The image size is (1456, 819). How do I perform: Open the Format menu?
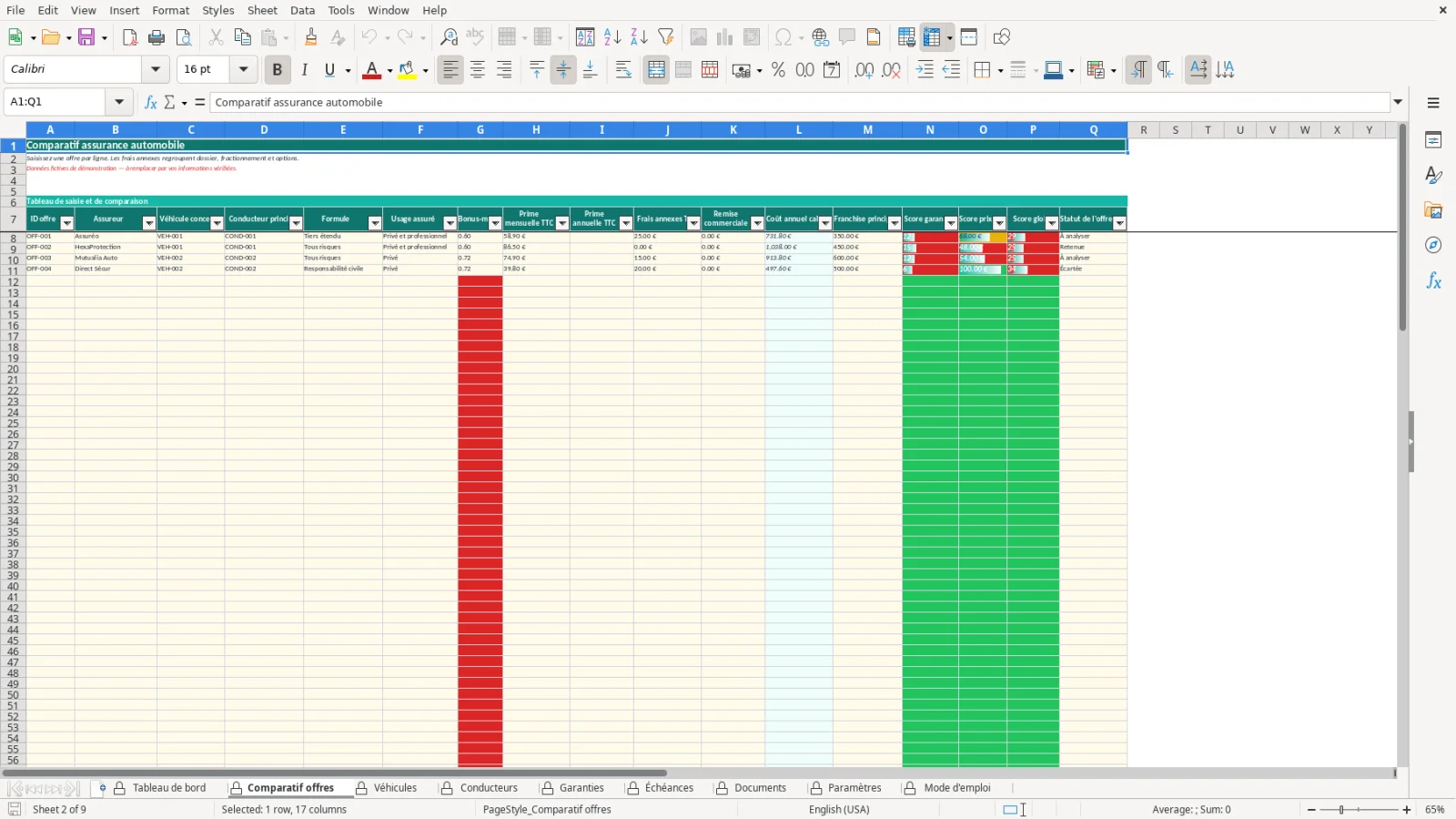(171, 10)
